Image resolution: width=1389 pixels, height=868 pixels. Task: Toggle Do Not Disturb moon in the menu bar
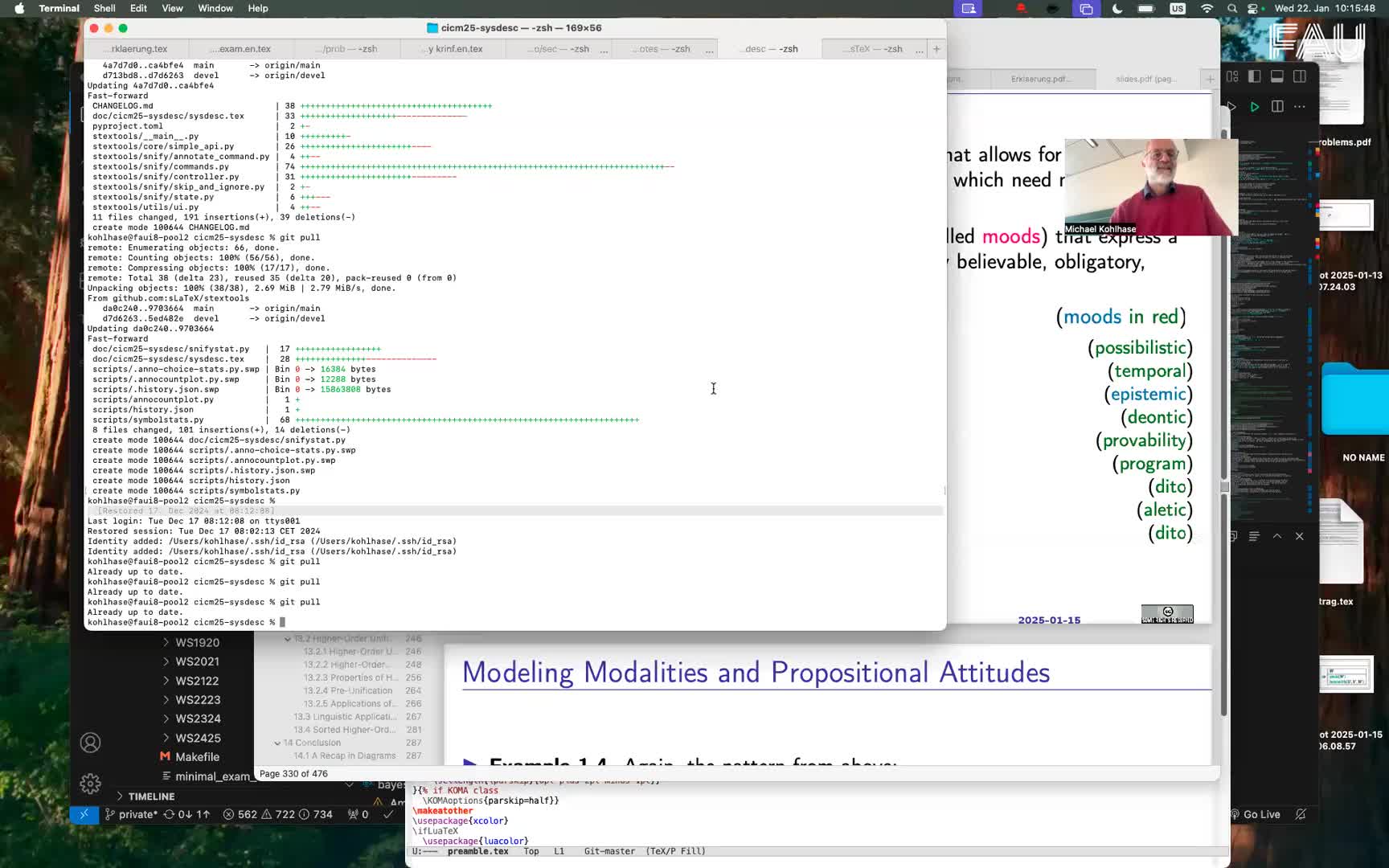coord(1118,9)
